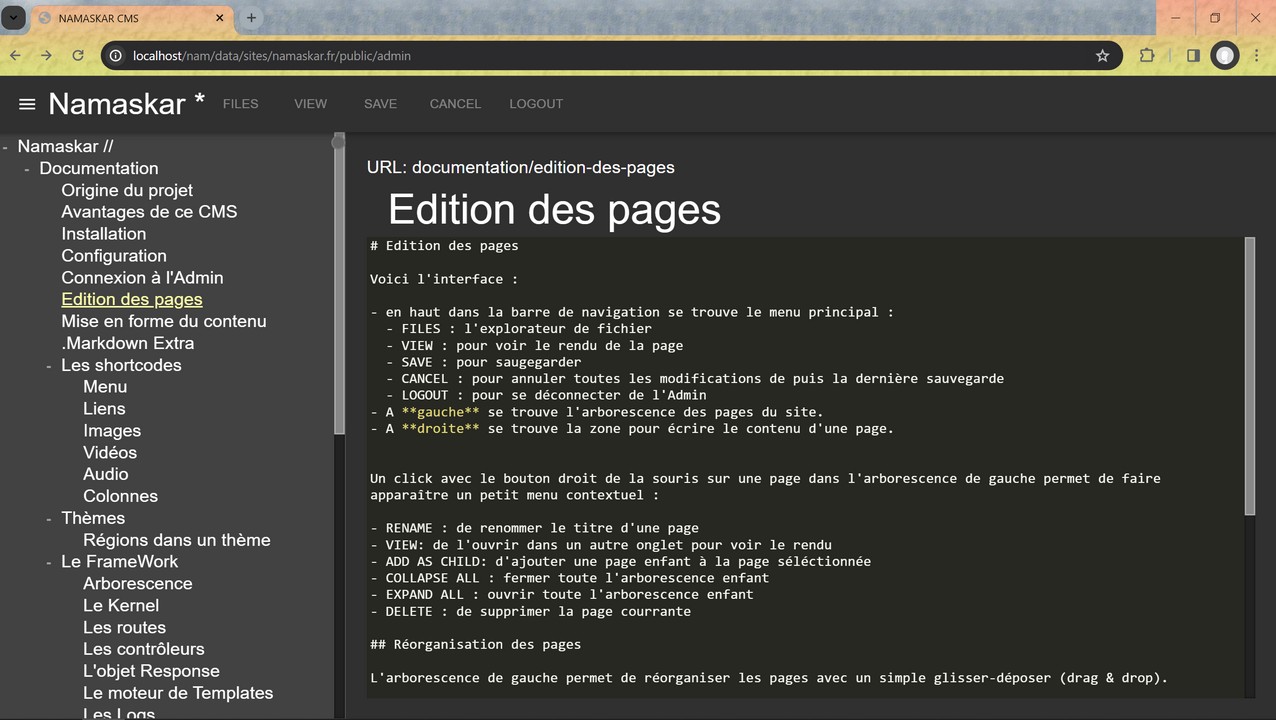The image size is (1276, 720).
Task: Collapse the Les shortcodes tree node
Action: [49, 366]
